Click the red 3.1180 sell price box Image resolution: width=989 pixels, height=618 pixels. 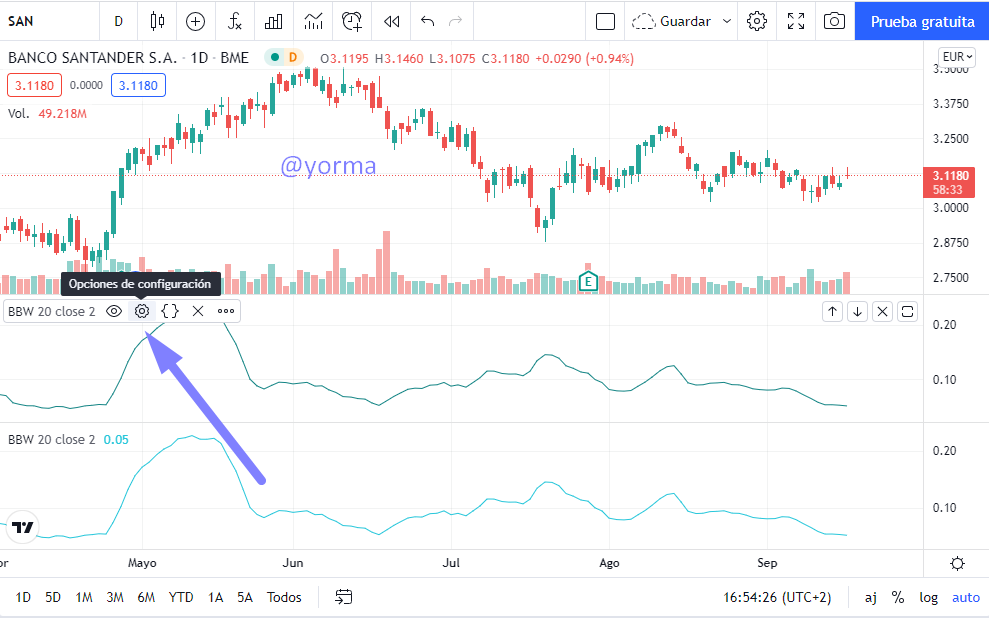(x=35, y=85)
